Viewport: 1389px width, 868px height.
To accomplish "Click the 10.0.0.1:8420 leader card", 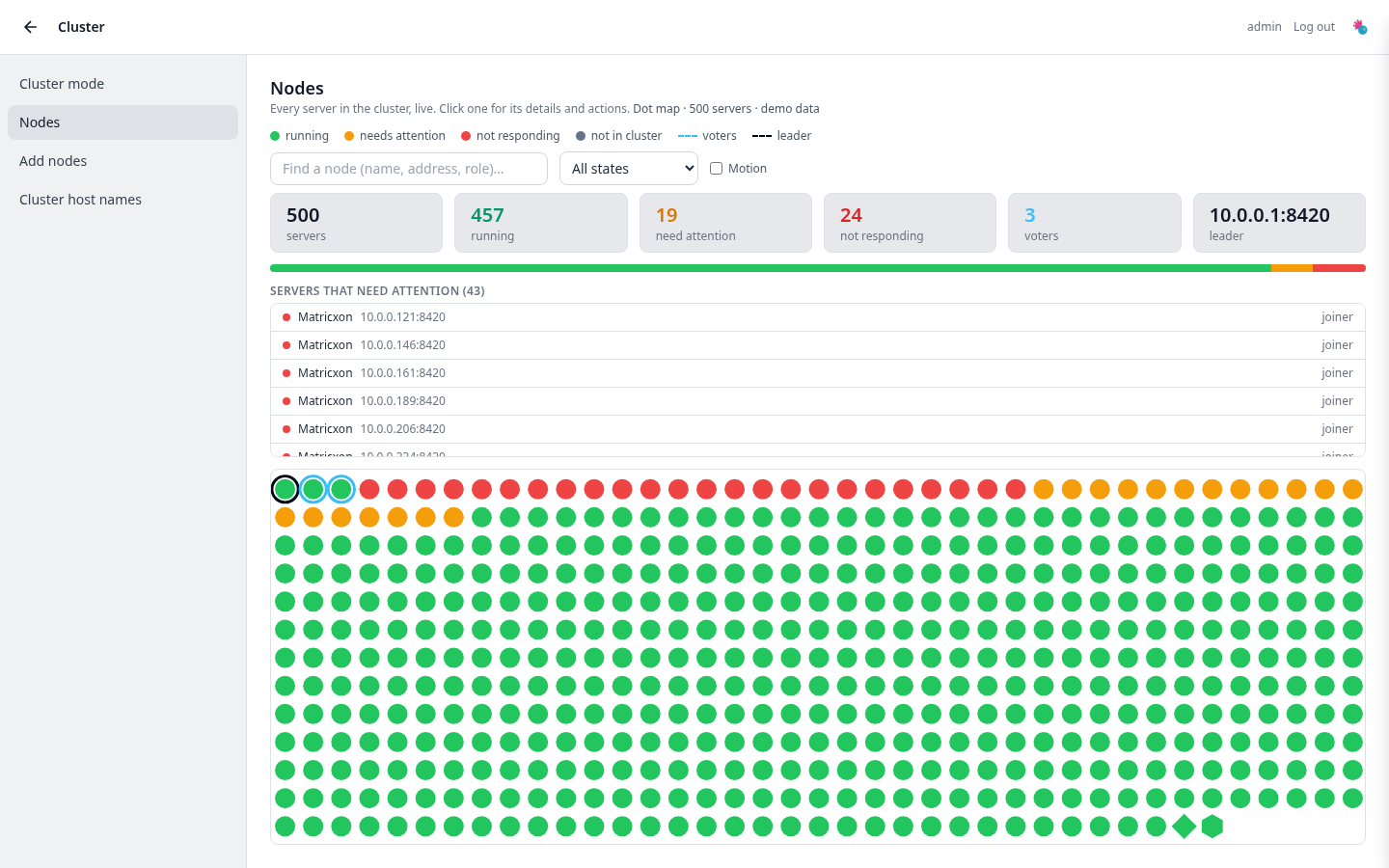I will pos(1279,223).
